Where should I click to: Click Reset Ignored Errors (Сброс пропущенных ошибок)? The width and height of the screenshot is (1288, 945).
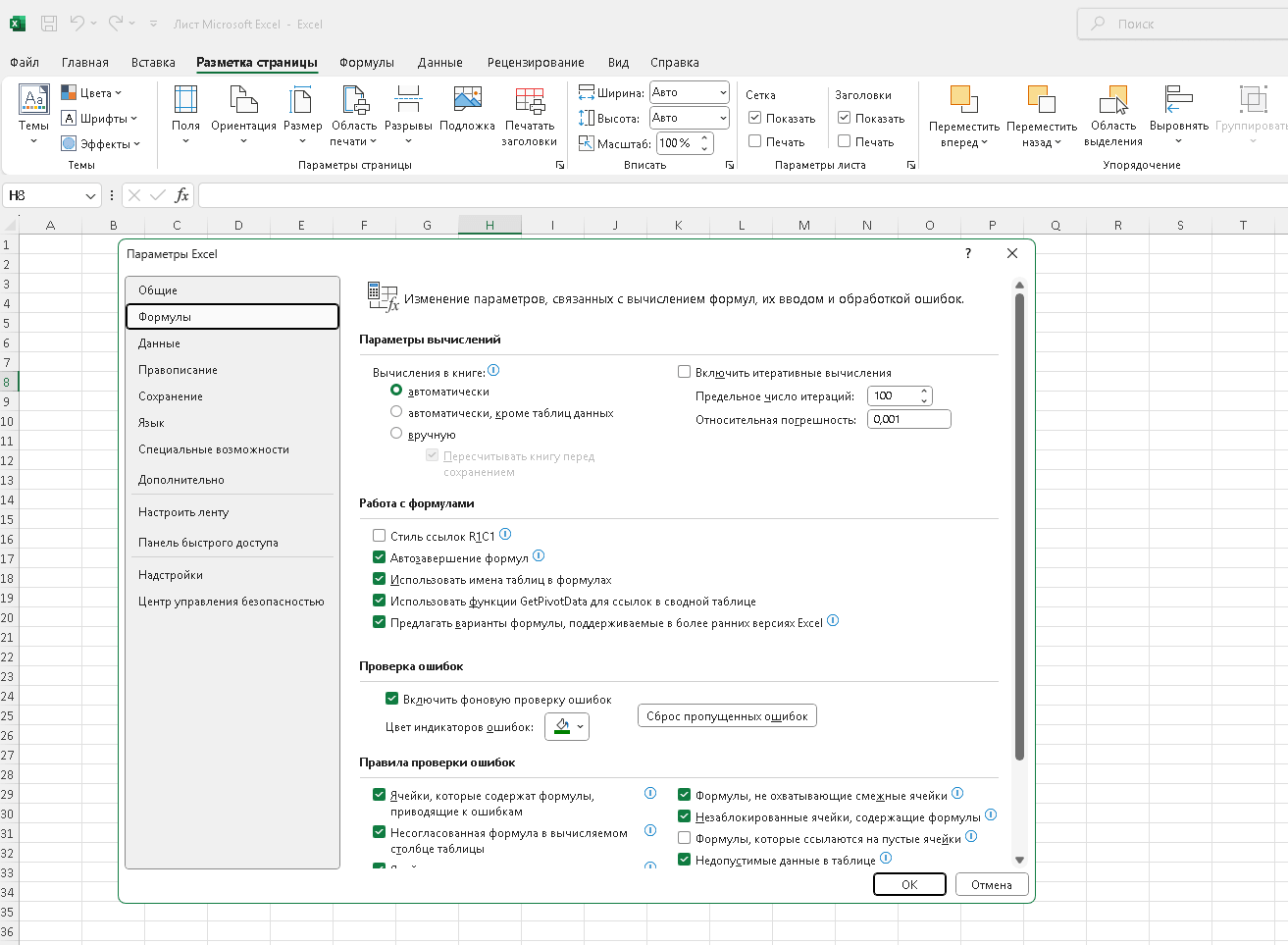click(727, 716)
